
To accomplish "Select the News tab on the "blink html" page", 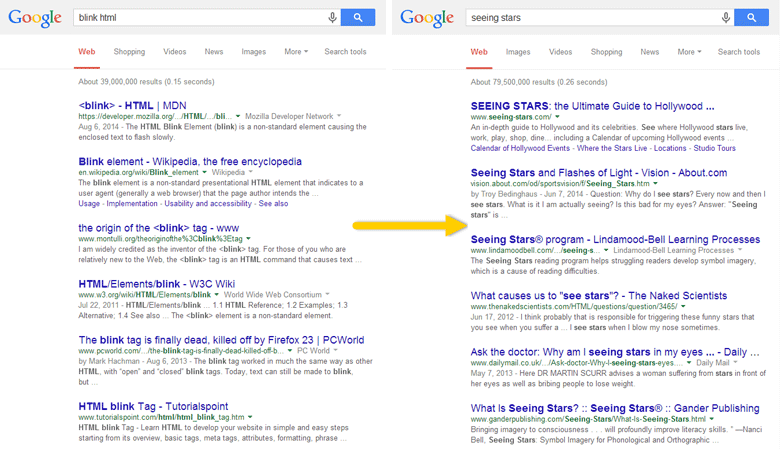I will click(x=214, y=52).
